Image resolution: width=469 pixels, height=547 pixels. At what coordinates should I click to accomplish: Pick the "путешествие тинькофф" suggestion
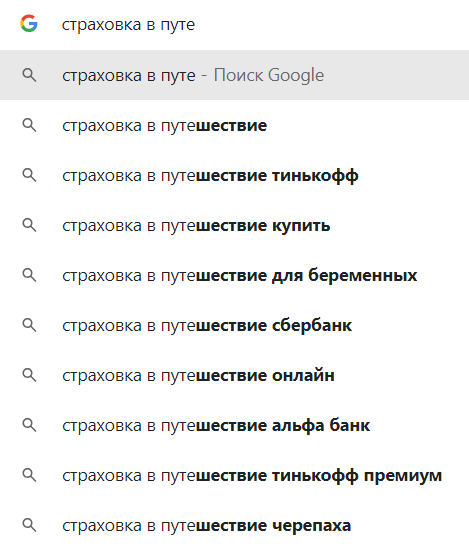pyautogui.click(x=234, y=175)
